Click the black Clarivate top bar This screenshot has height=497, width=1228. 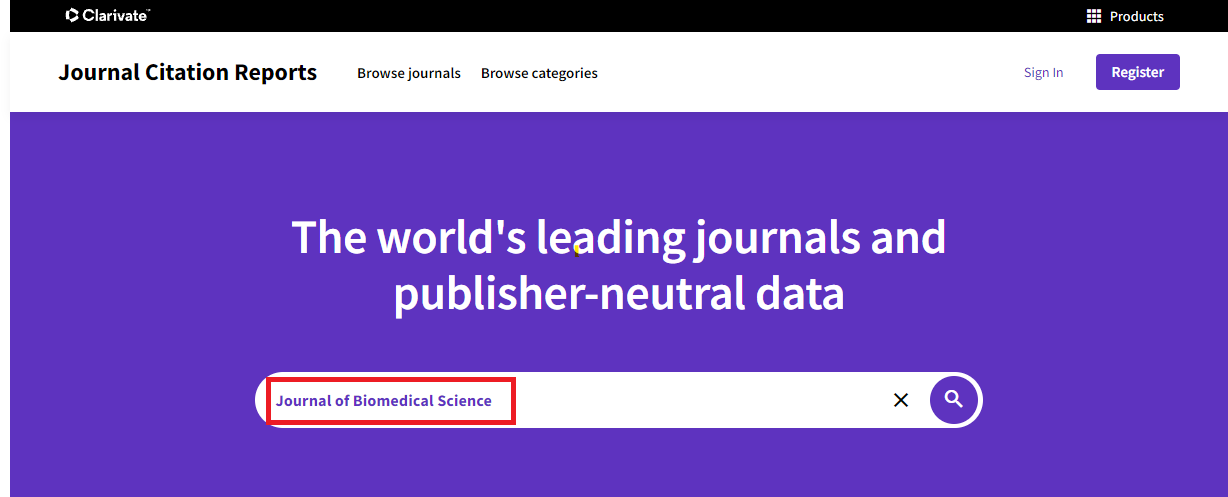pos(600,16)
